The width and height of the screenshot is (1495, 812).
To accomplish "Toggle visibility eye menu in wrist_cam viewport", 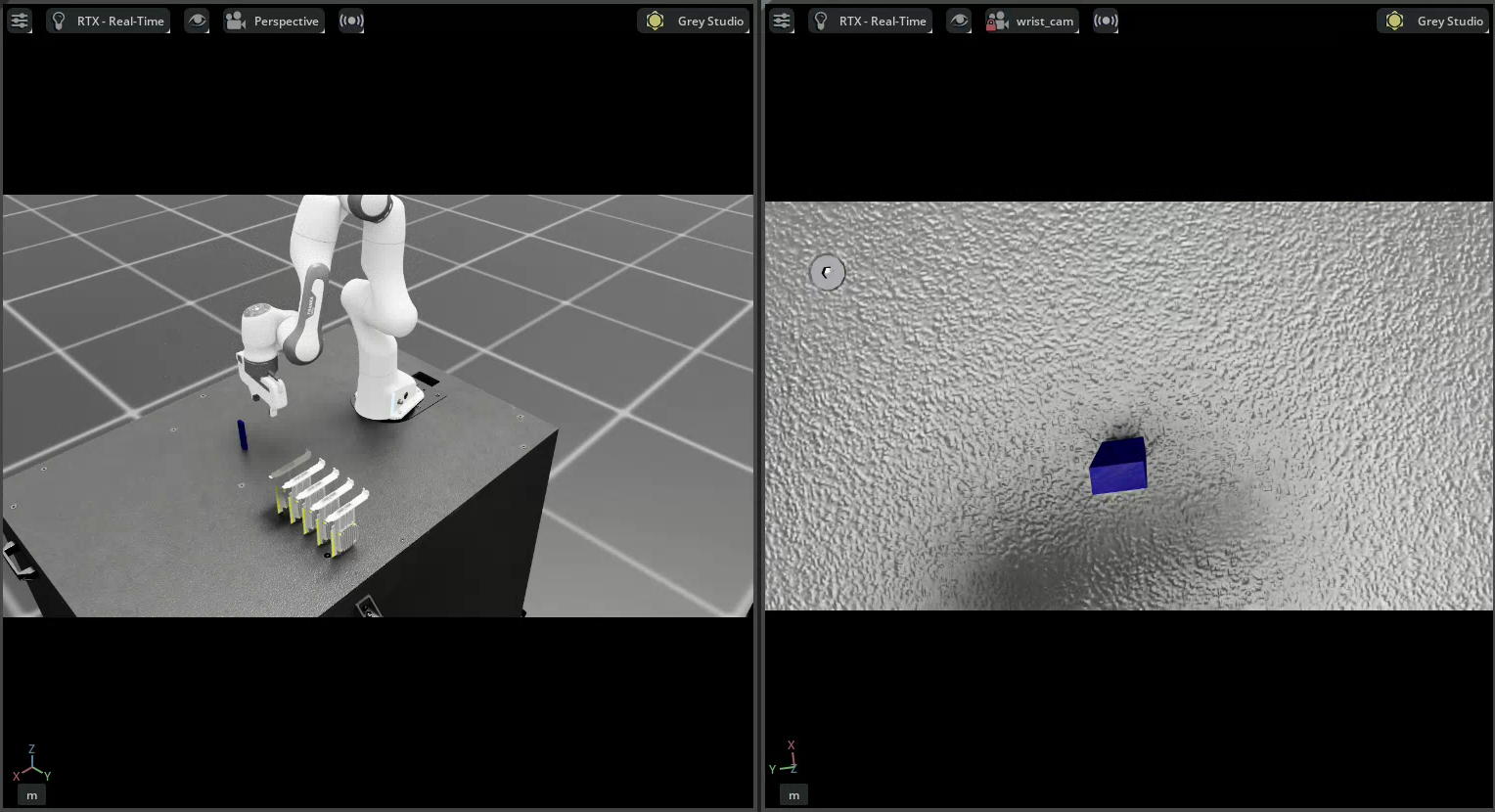I will pos(959,21).
